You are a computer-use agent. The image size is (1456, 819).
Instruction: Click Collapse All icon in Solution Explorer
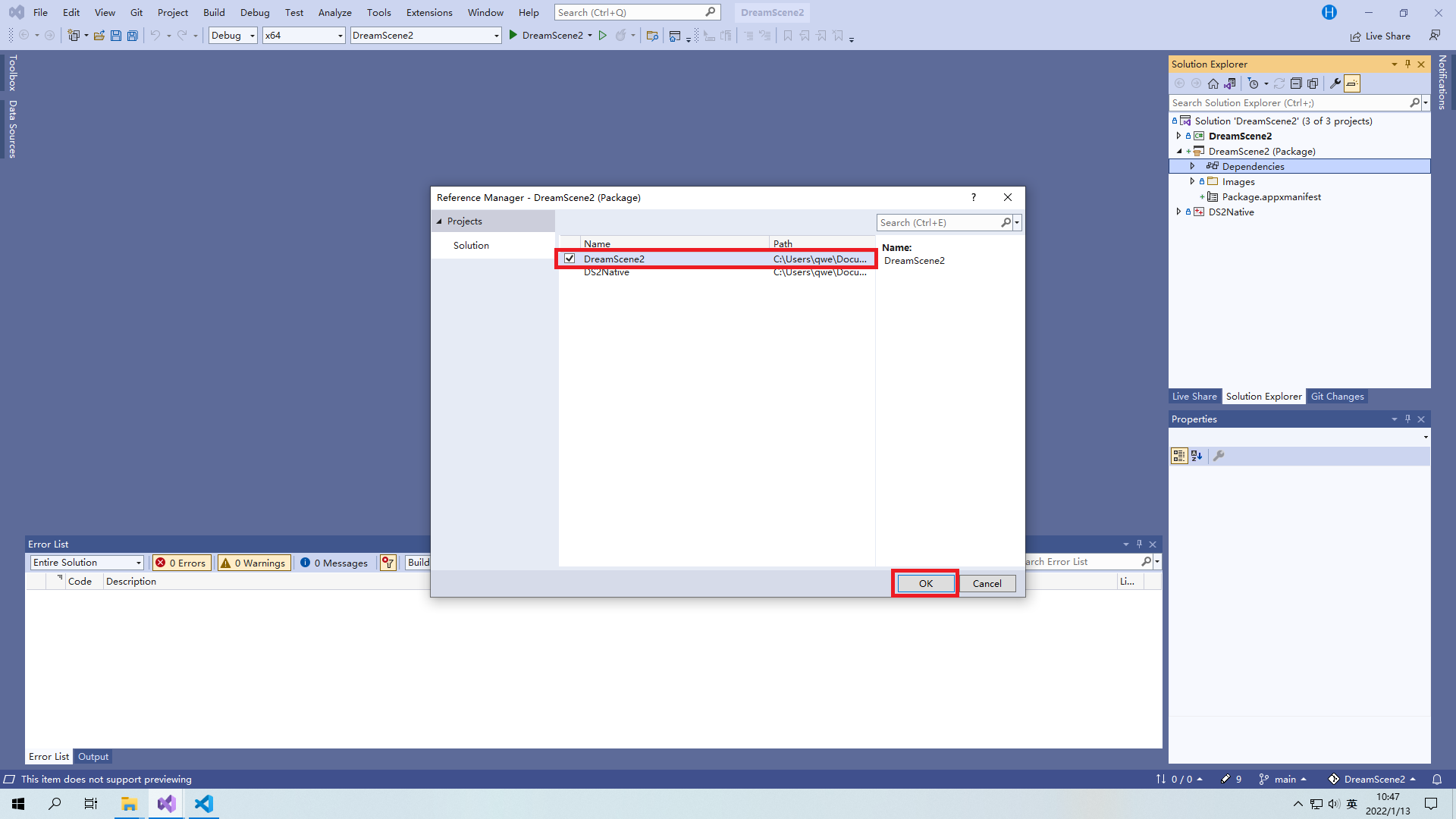1296,83
